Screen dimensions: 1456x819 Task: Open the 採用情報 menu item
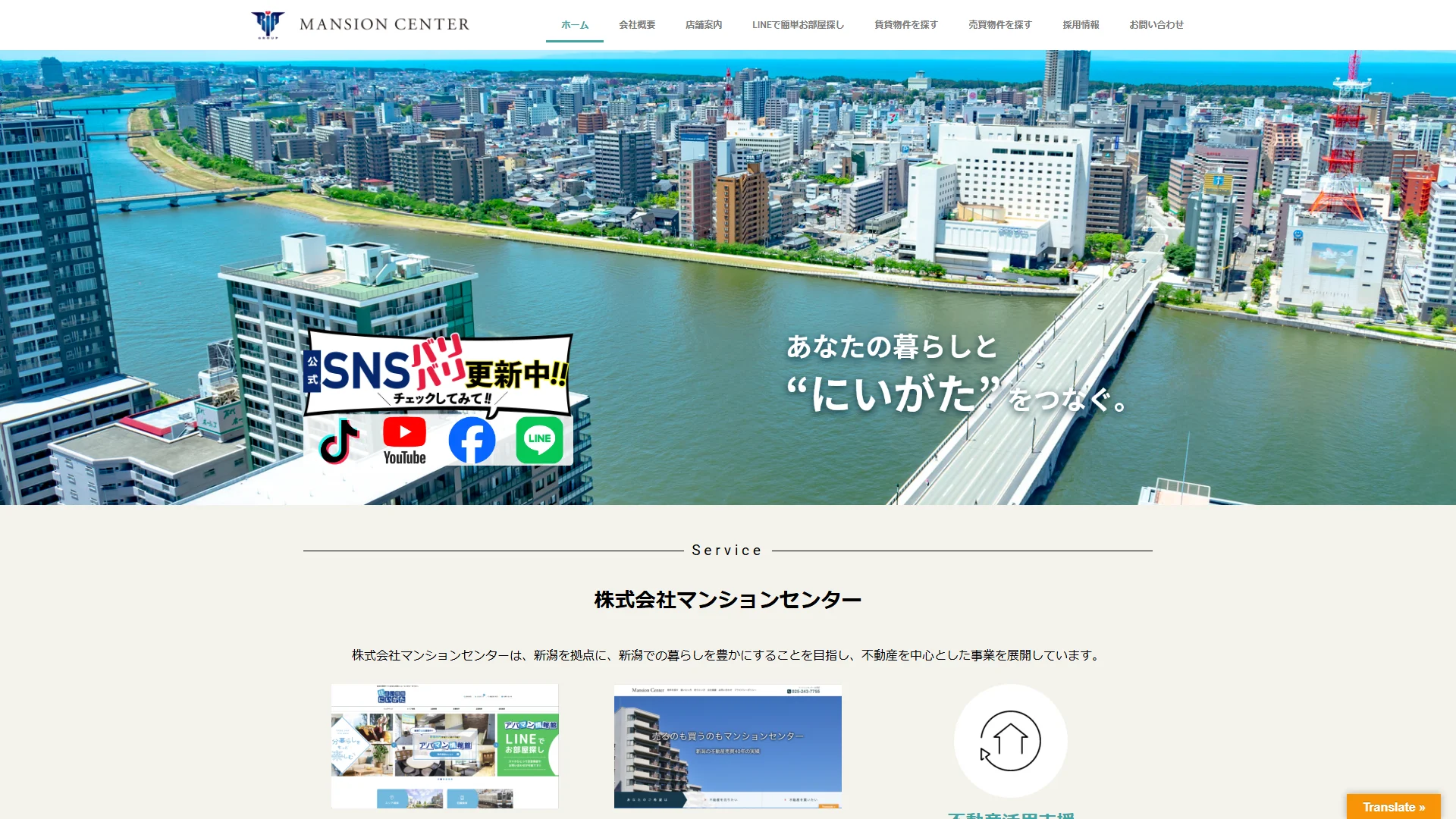(x=1081, y=25)
